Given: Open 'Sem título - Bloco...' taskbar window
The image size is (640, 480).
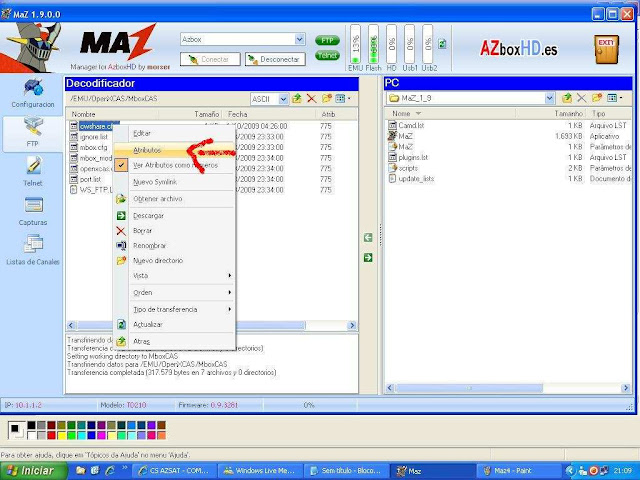Looking at the screenshot, I should (x=346, y=471).
